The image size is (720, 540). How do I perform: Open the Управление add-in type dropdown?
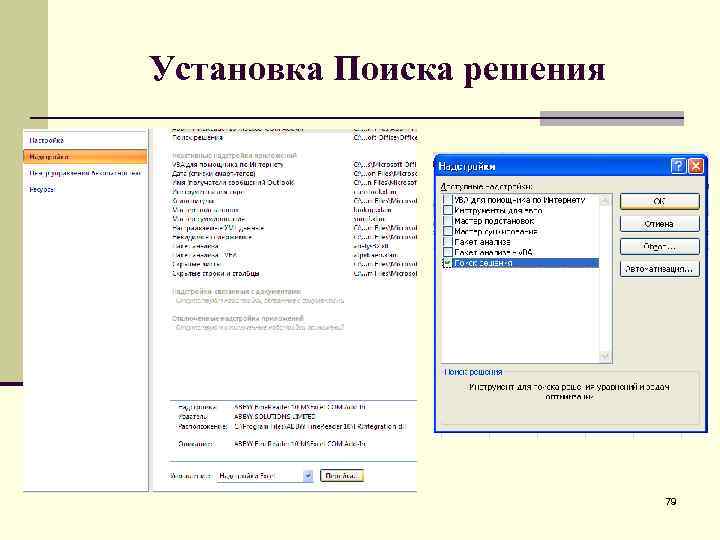click(x=309, y=476)
